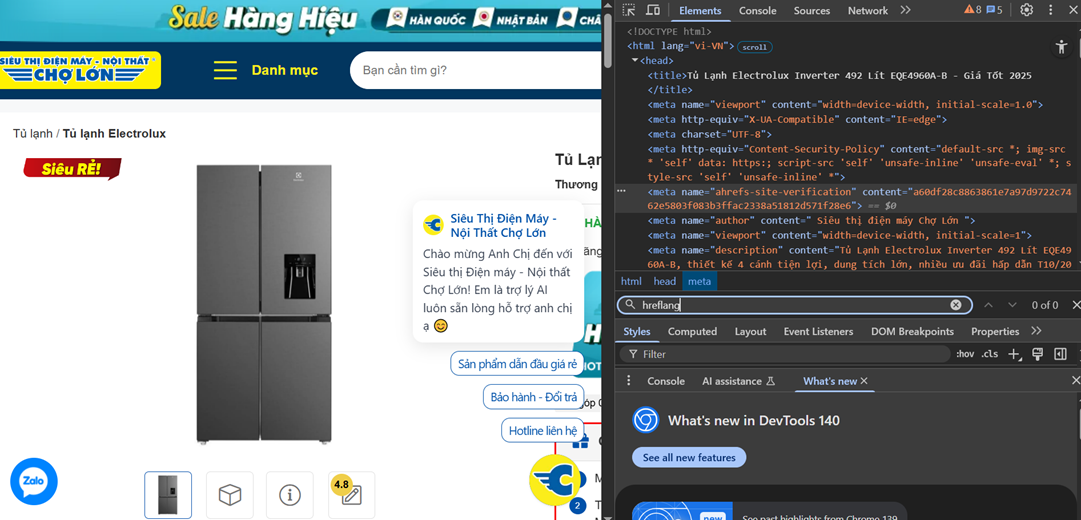The width and height of the screenshot is (1081, 520).
Task: Collapse the head element tree node
Action: pyautogui.click(x=635, y=61)
